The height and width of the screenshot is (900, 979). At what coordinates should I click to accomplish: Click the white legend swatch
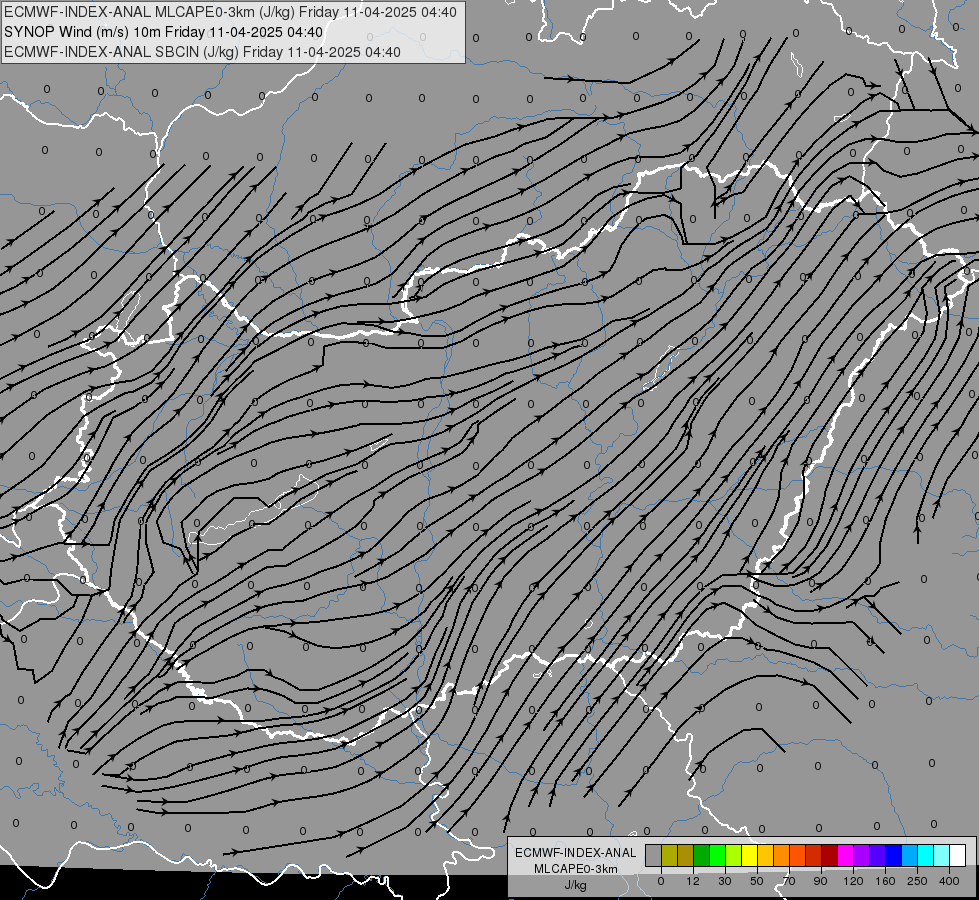click(x=957, y=856)
